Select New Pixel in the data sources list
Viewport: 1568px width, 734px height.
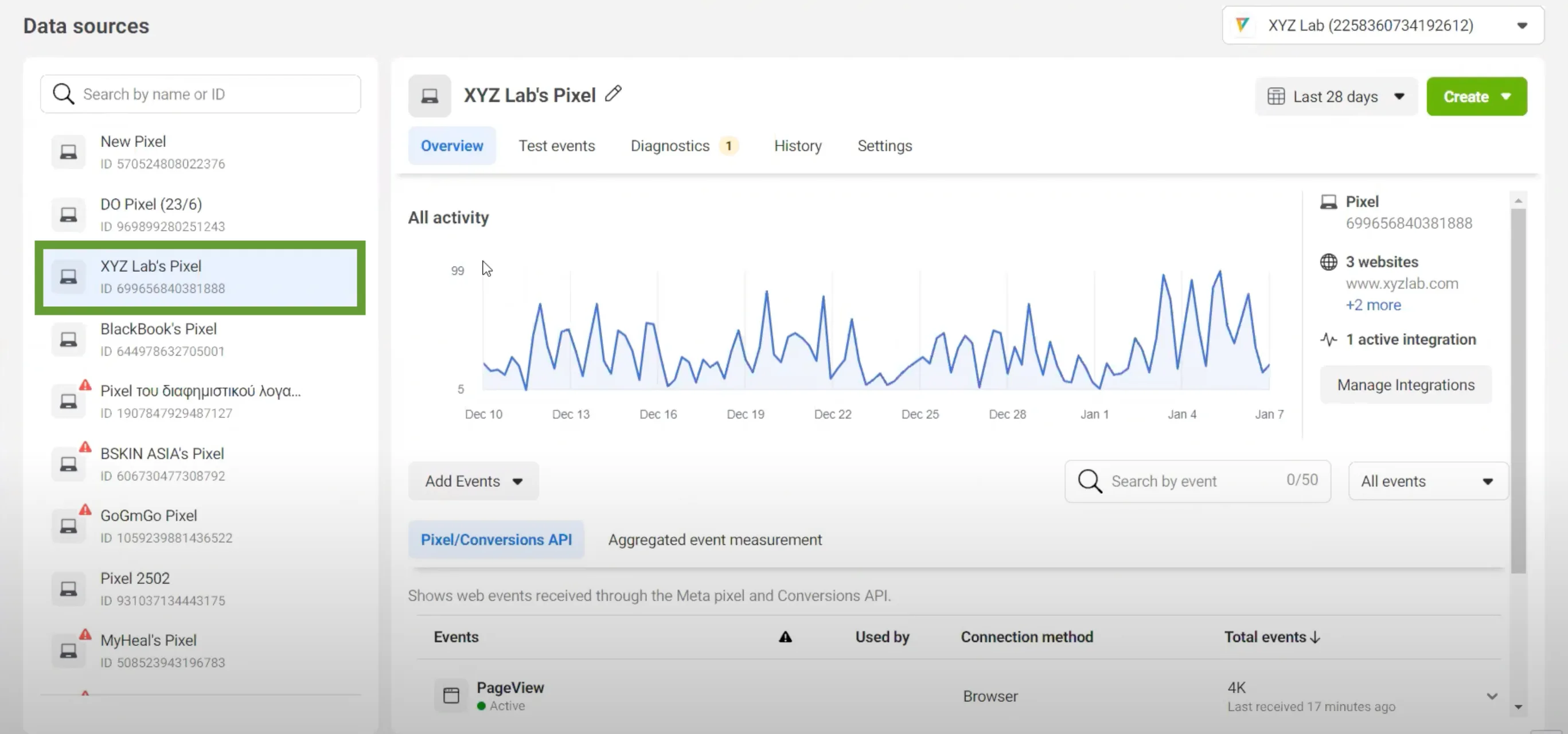[200, 152]
